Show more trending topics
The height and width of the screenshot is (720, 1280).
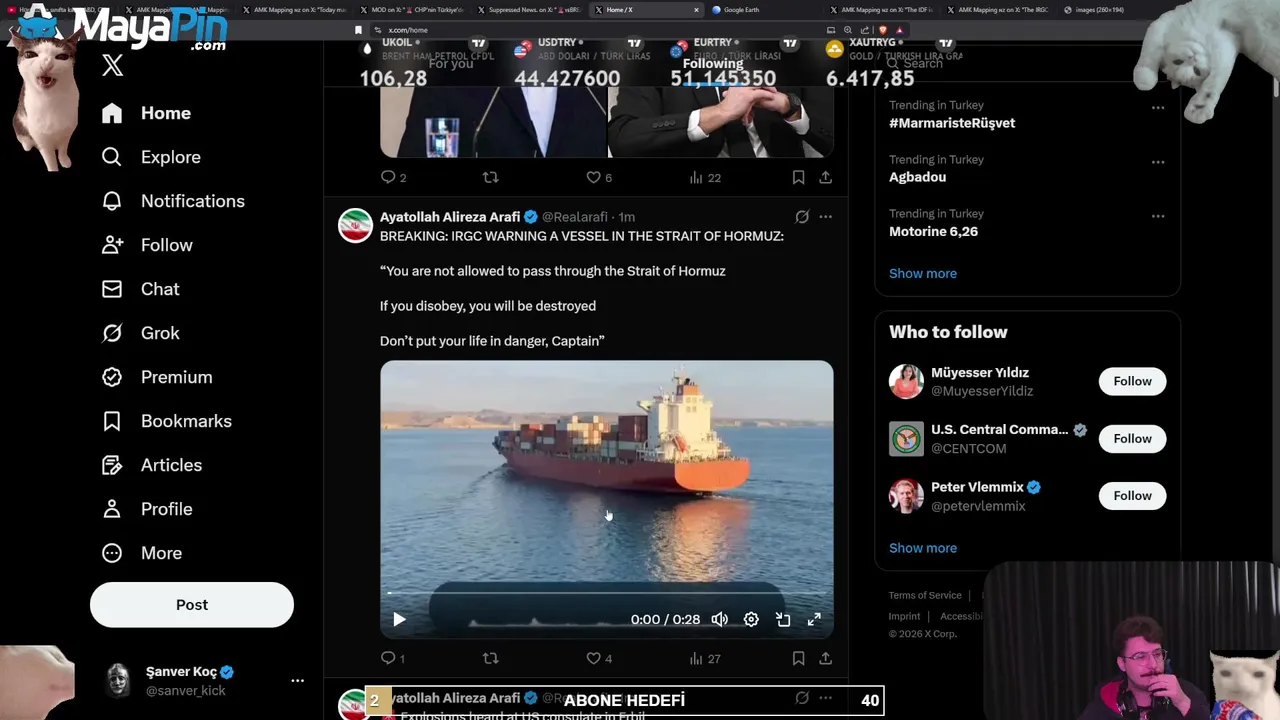[923, 273]
